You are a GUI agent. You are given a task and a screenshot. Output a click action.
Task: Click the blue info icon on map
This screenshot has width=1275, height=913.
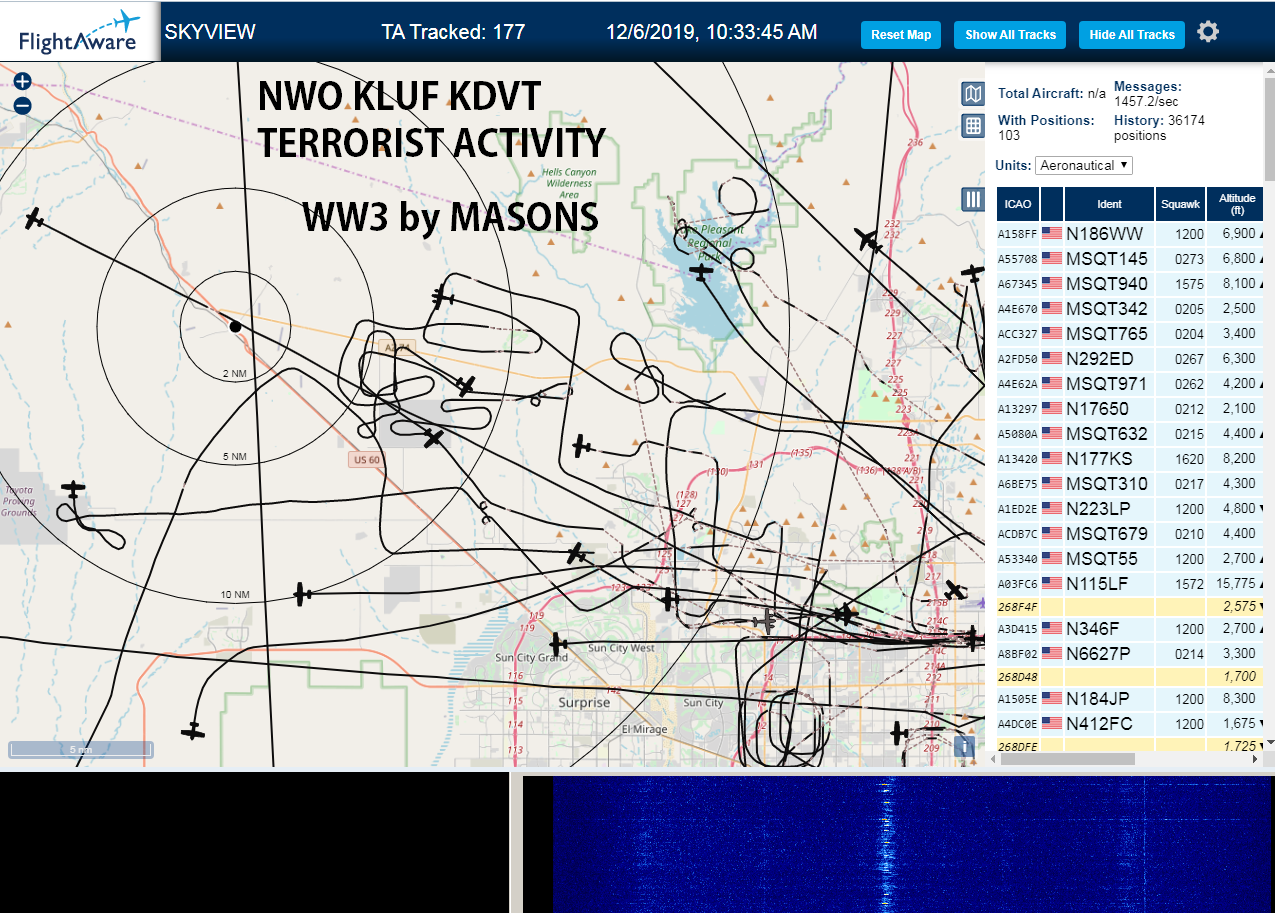[964, 746]
